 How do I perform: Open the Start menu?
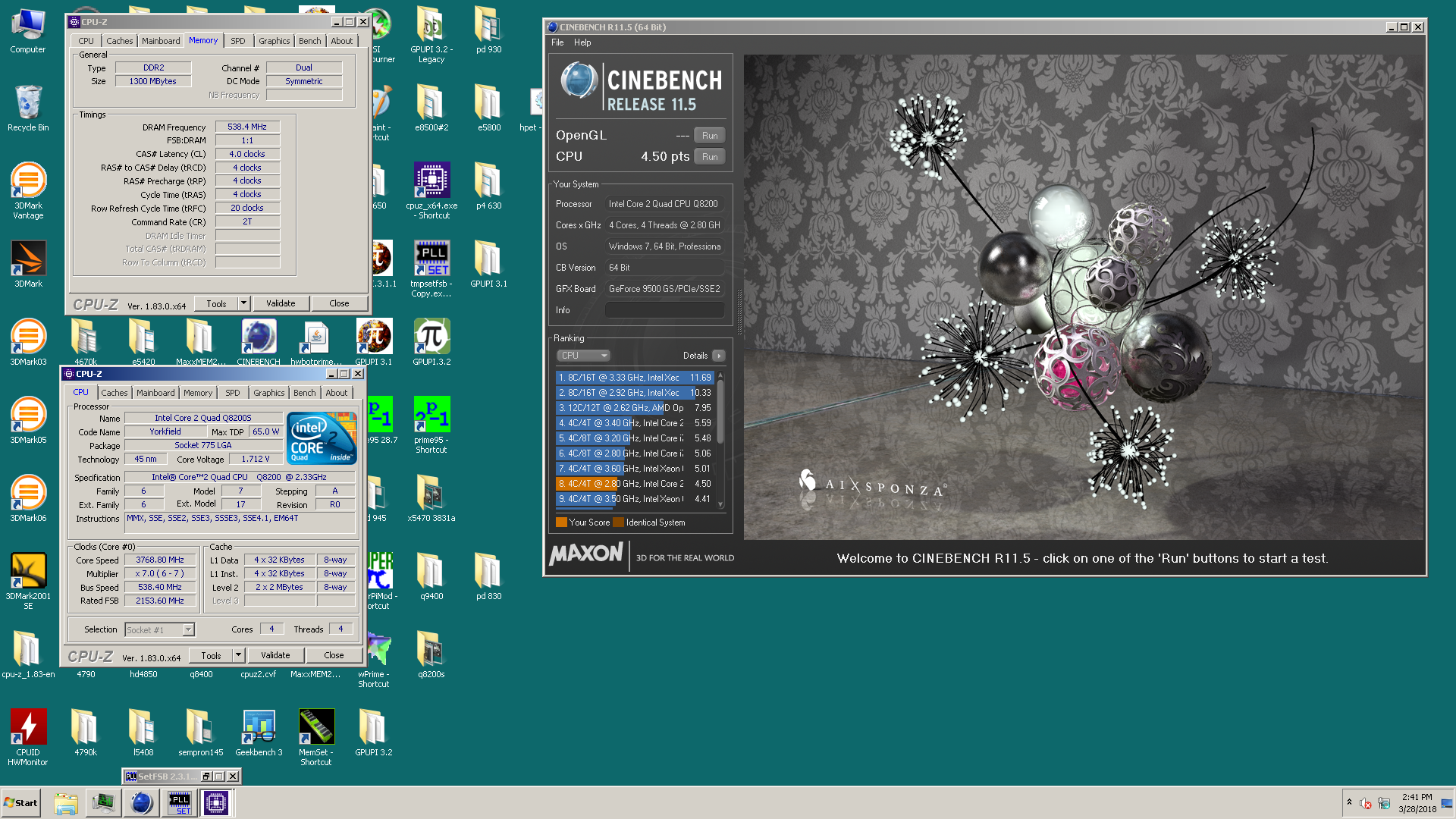(20, 803)
